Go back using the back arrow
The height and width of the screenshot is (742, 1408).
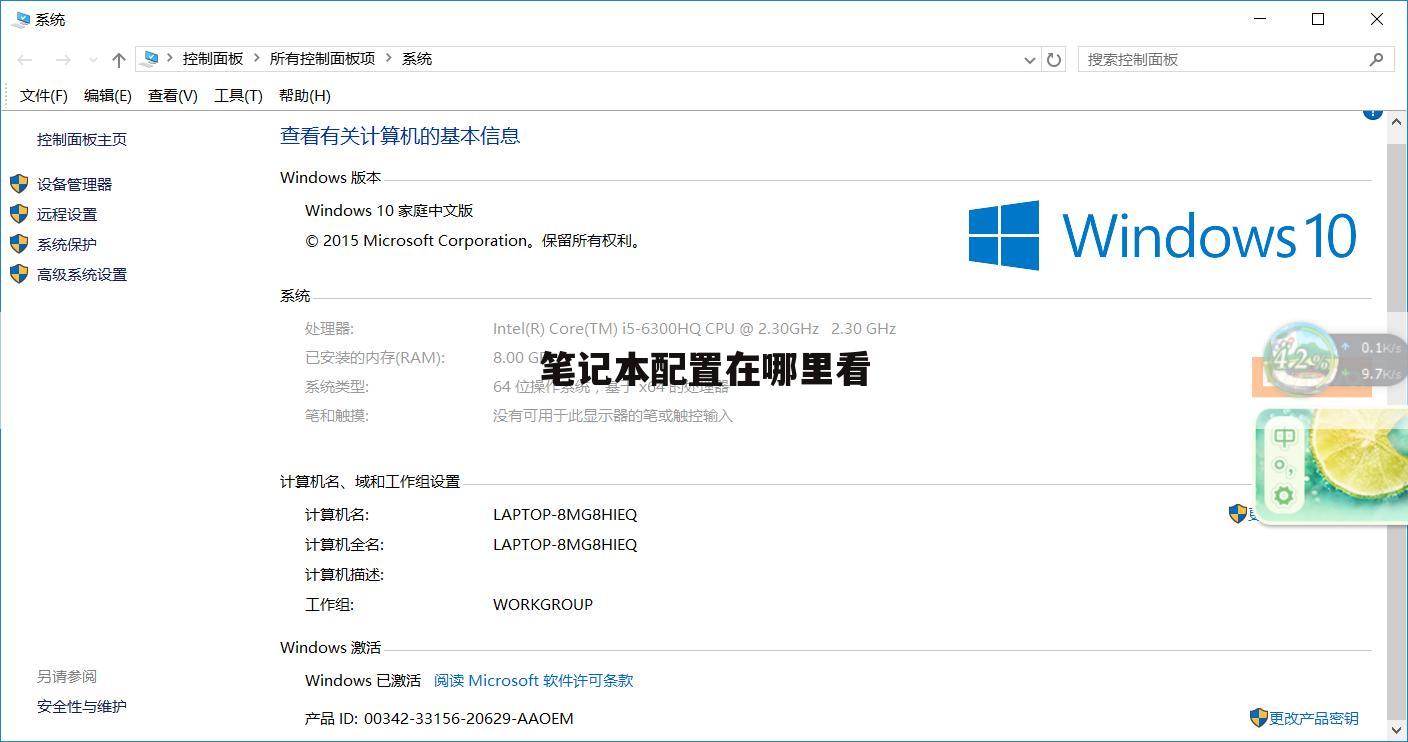[25, 60]
